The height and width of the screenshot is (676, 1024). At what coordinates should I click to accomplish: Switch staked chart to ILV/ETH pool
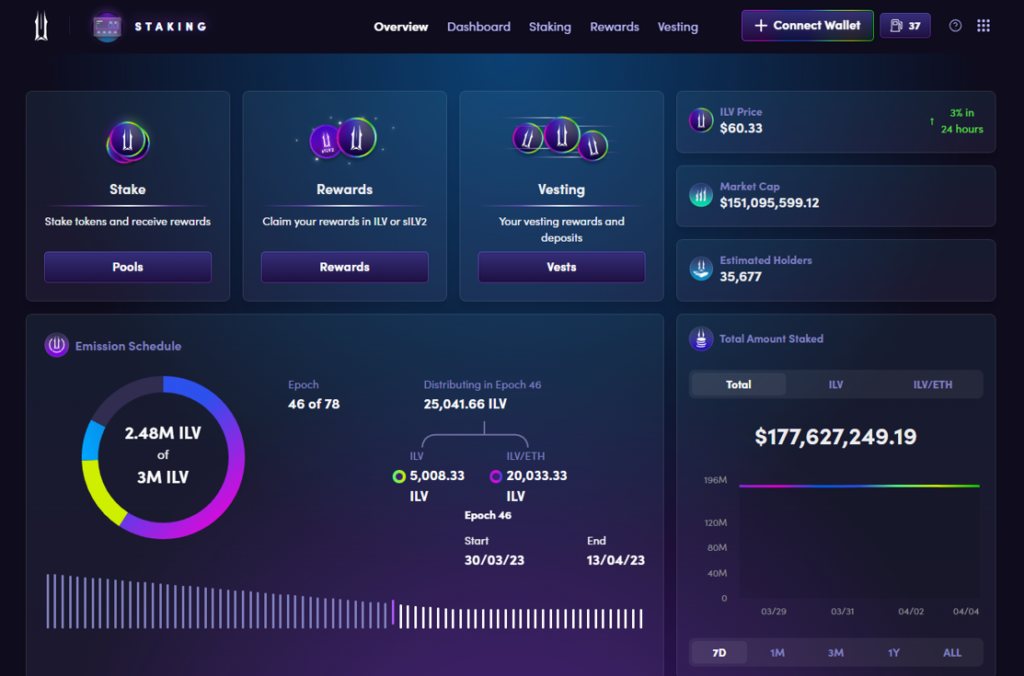pos(933,385)
